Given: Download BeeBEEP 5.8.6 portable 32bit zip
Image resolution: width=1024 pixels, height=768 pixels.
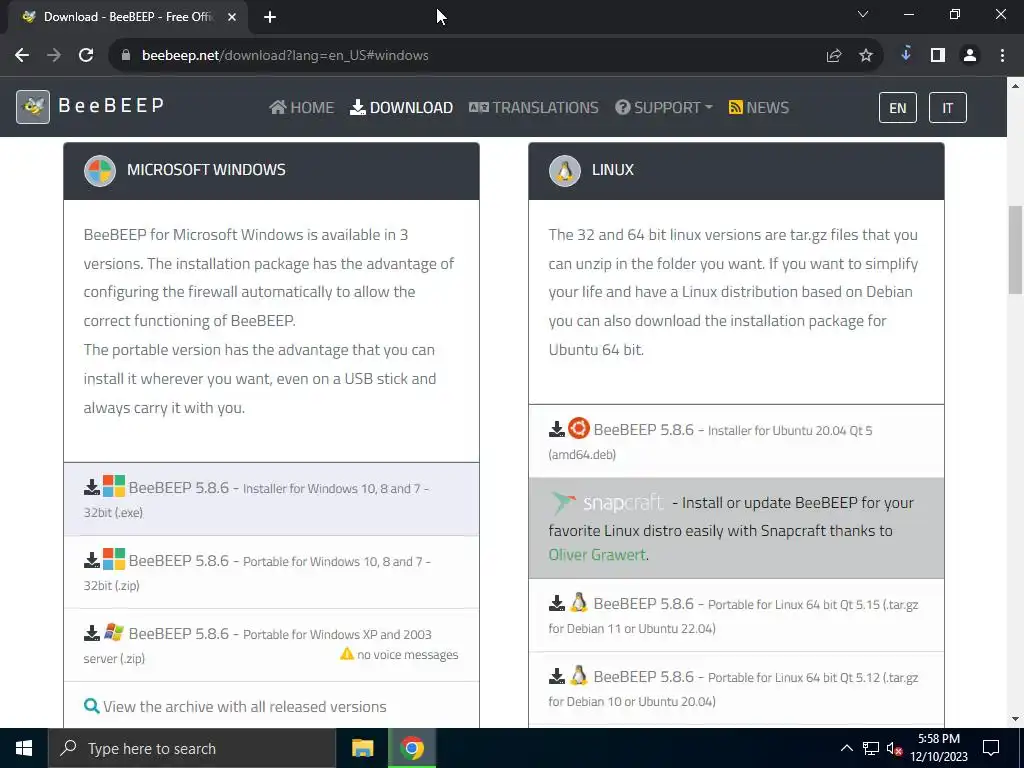Looking at the screenshot, I should click(271, 573).
